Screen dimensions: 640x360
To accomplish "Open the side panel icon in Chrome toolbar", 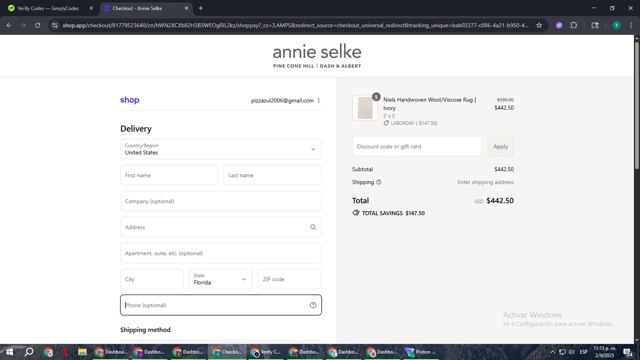I will tap(595, 25).
